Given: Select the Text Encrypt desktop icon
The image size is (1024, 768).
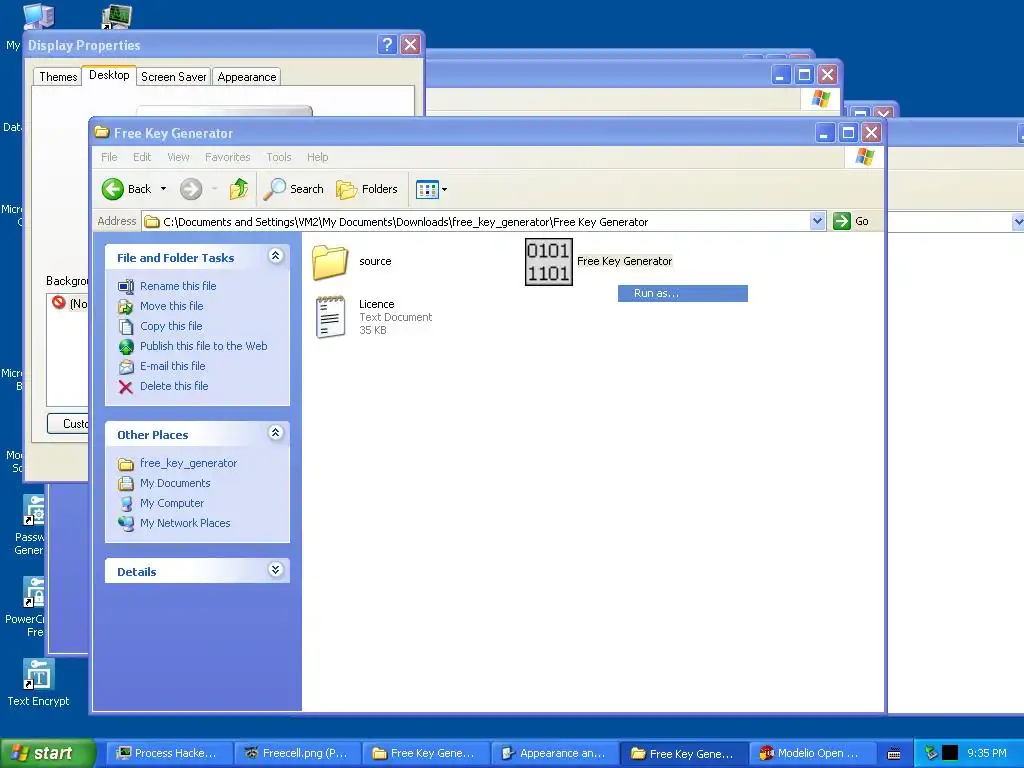Looking at the screenshot, I should (39, 674).
